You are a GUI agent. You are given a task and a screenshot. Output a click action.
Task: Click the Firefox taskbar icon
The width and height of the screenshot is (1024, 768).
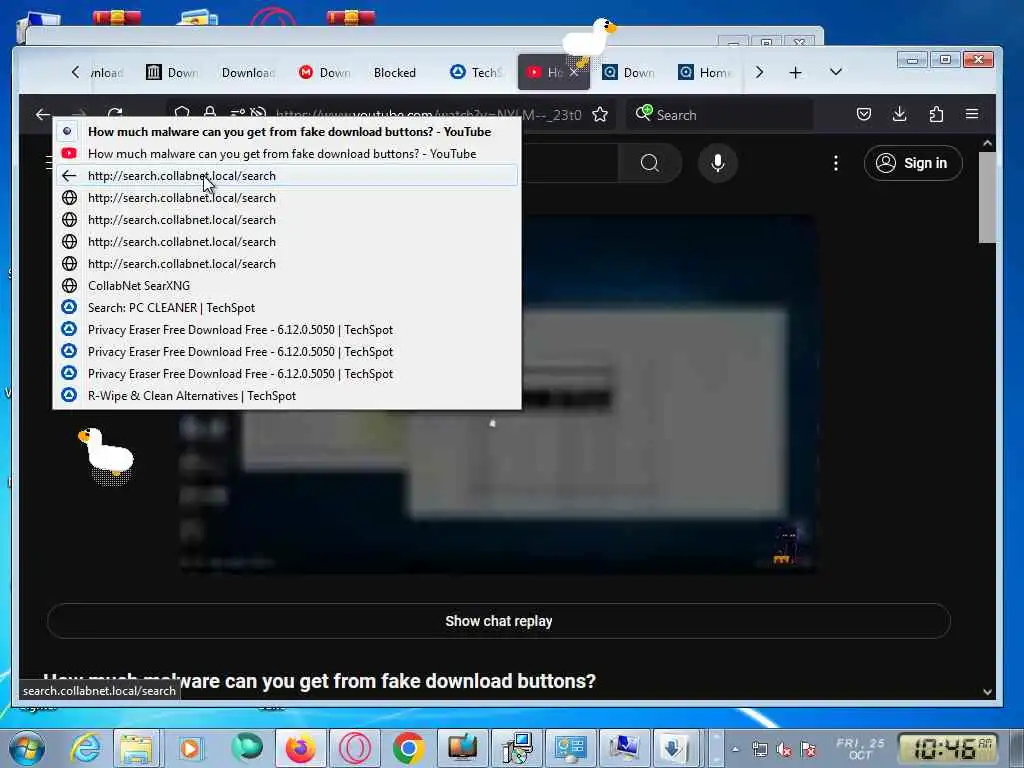coord(300,748)
